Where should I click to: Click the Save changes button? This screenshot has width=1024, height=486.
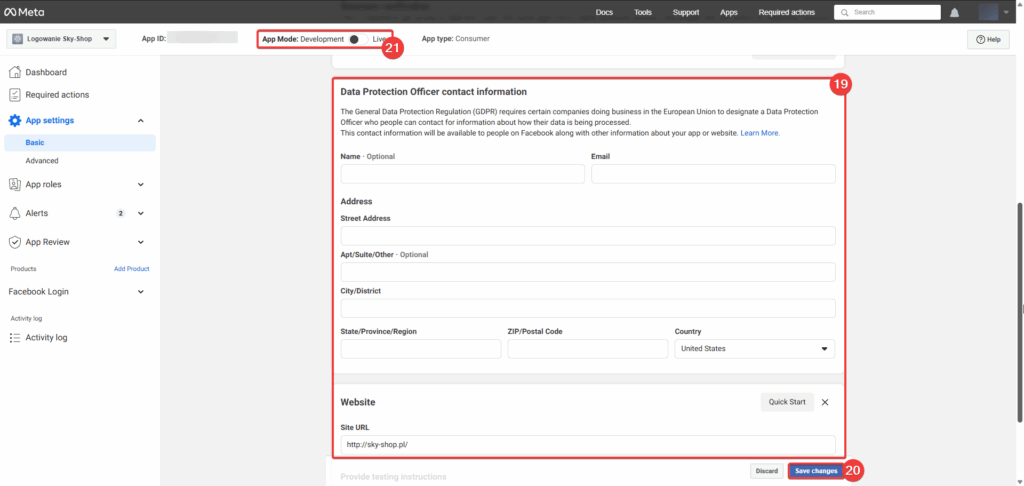tap(815, 470)
